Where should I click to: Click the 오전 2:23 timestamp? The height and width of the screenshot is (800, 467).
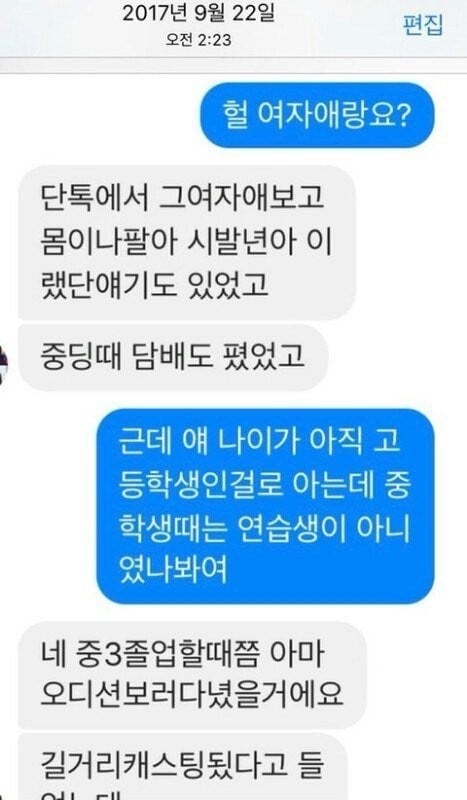tap(198, 40)
